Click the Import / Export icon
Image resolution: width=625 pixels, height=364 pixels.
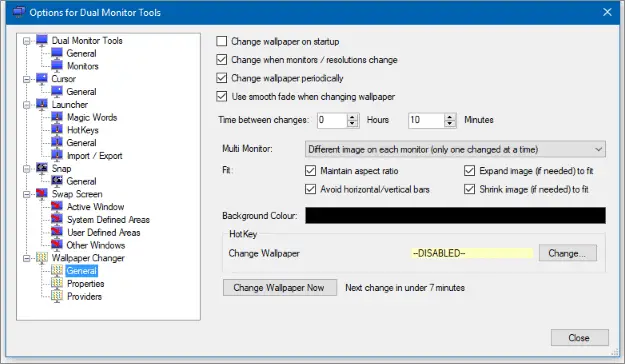click(57, 155)
